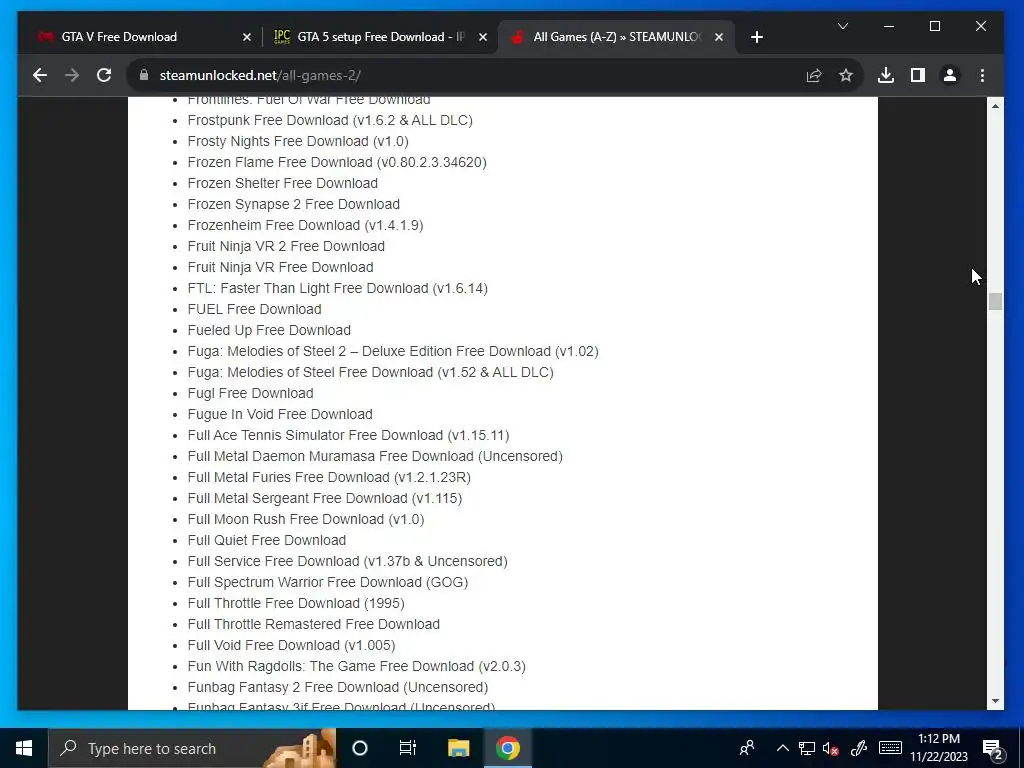The width and height of the screenshot is (1024, 768).
Task: Go back to the previous page
Action: (x=40, y=75)
